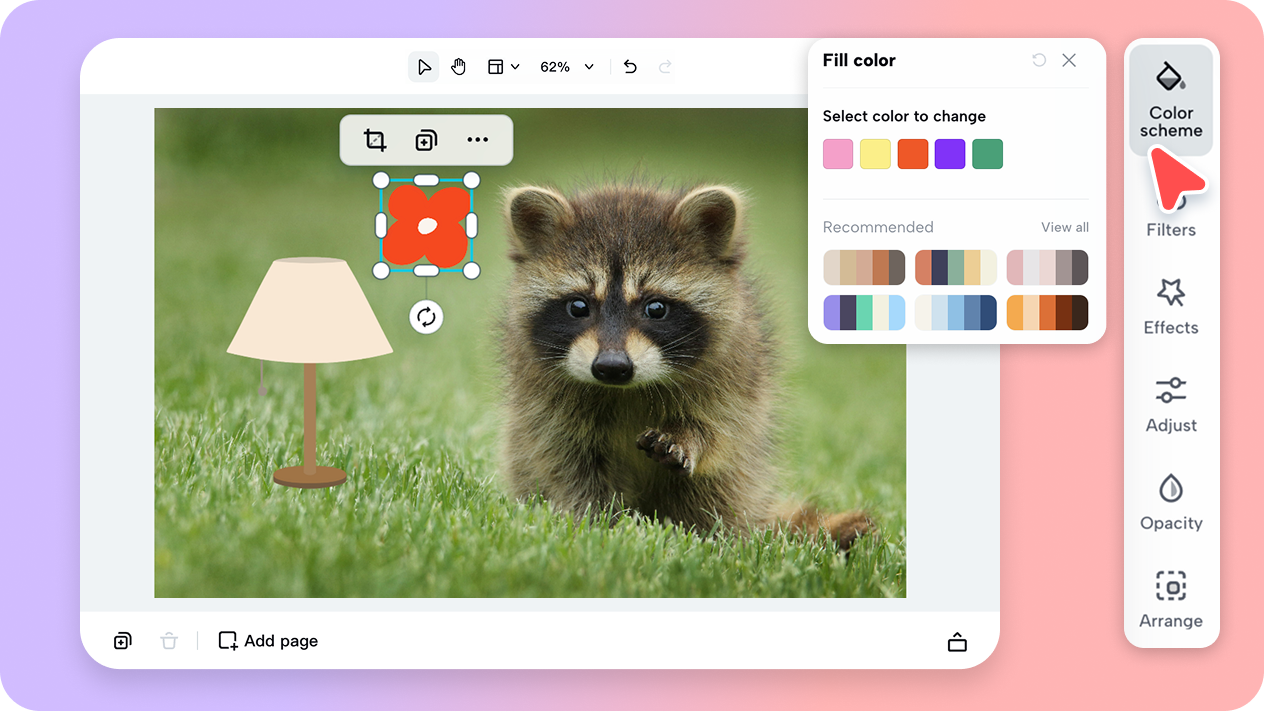
Task: Open the Opacity control
Action: [1171, 502]
